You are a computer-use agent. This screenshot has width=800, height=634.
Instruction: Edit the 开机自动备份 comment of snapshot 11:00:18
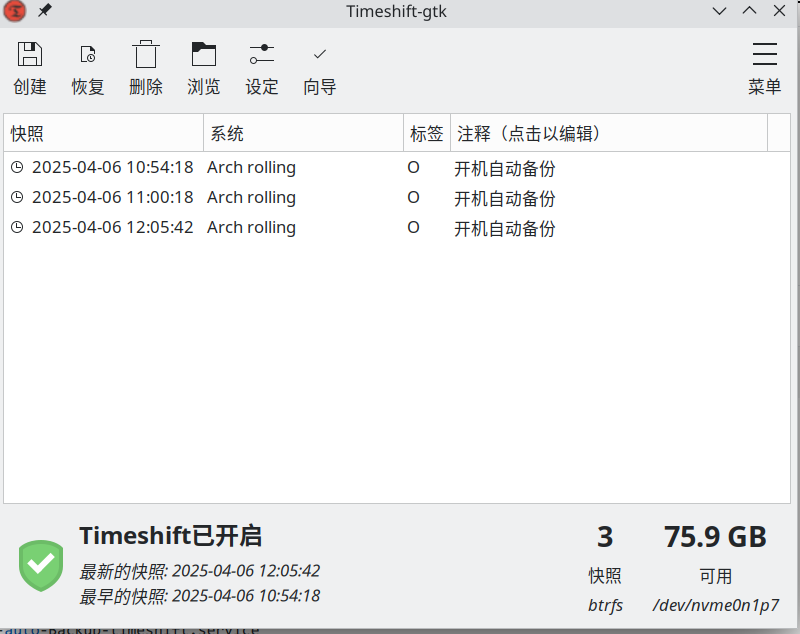click(505, 198)
